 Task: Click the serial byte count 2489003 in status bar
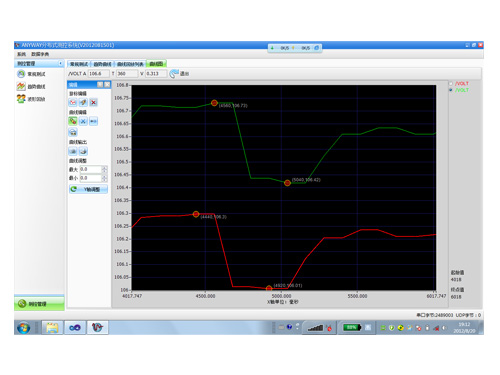tap(444, 315)
